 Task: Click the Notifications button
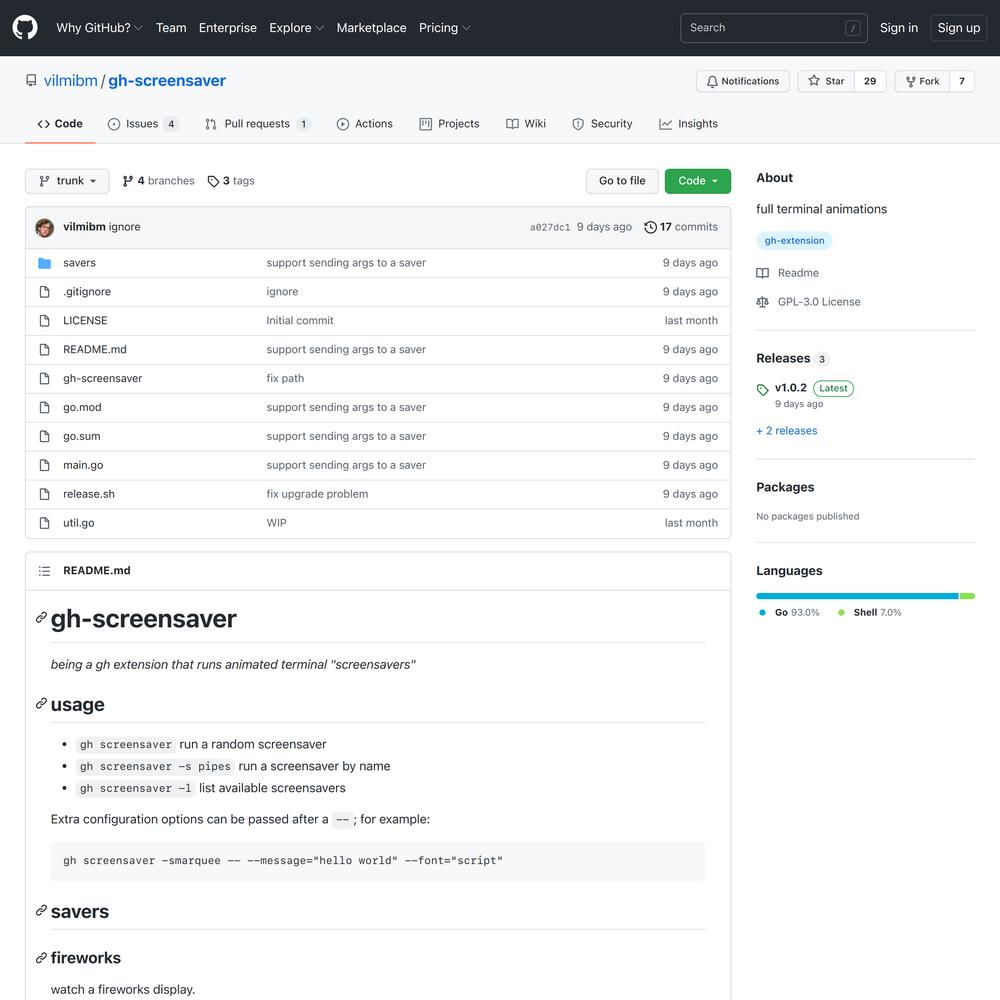(x=743, y=81)
